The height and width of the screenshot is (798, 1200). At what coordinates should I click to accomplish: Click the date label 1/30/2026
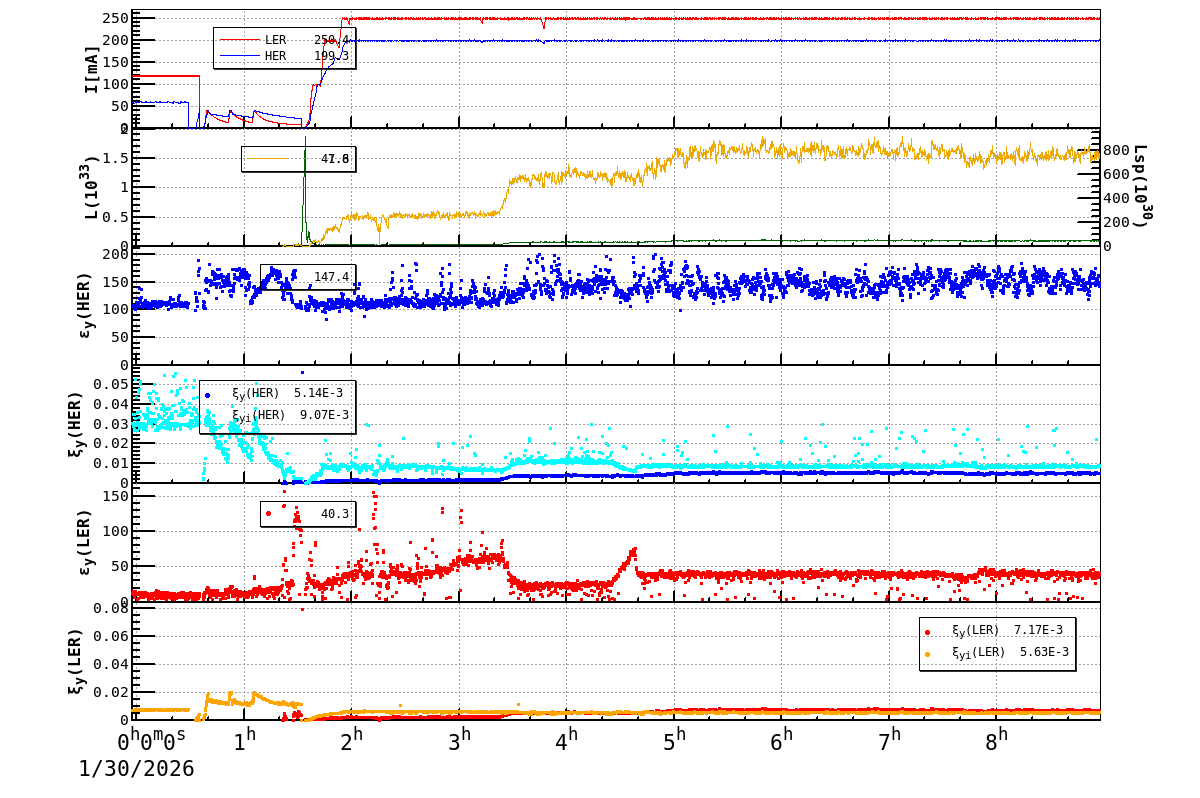pos(135,770)
